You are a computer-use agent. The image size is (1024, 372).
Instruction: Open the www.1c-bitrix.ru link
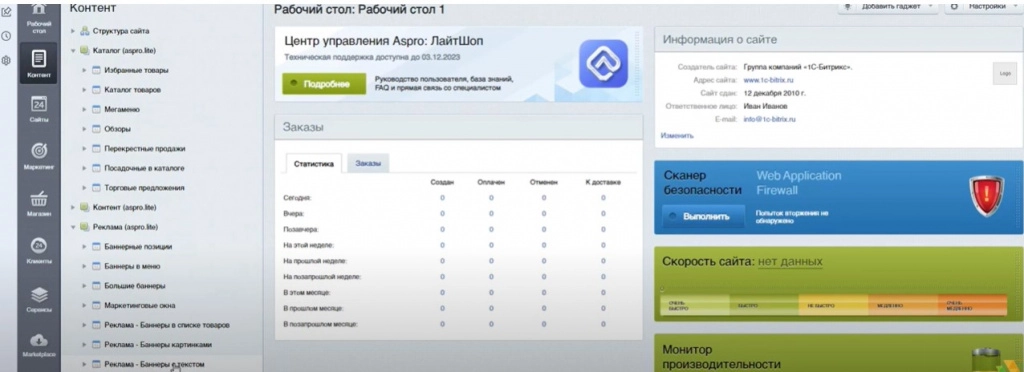click(768, 80)
